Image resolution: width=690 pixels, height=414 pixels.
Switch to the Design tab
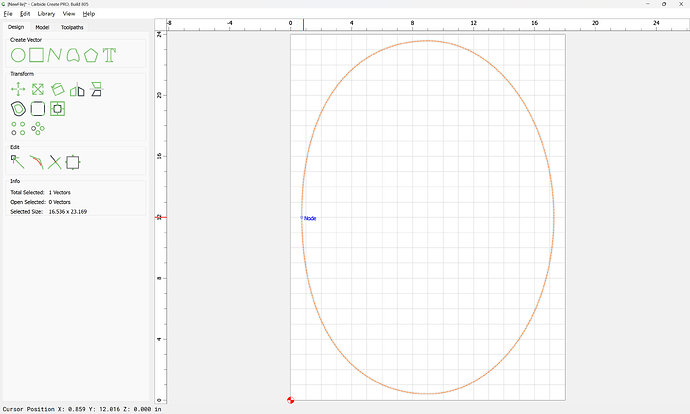pos(16,27)
